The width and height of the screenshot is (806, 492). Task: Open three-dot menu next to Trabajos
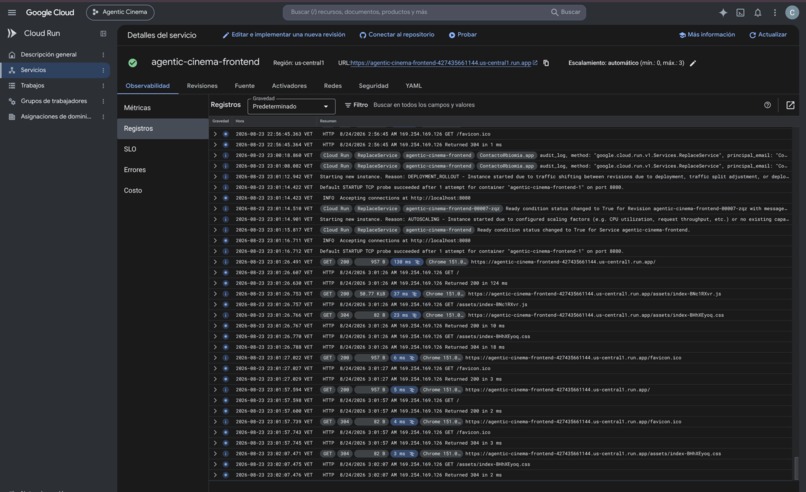[x=103, y=85]
